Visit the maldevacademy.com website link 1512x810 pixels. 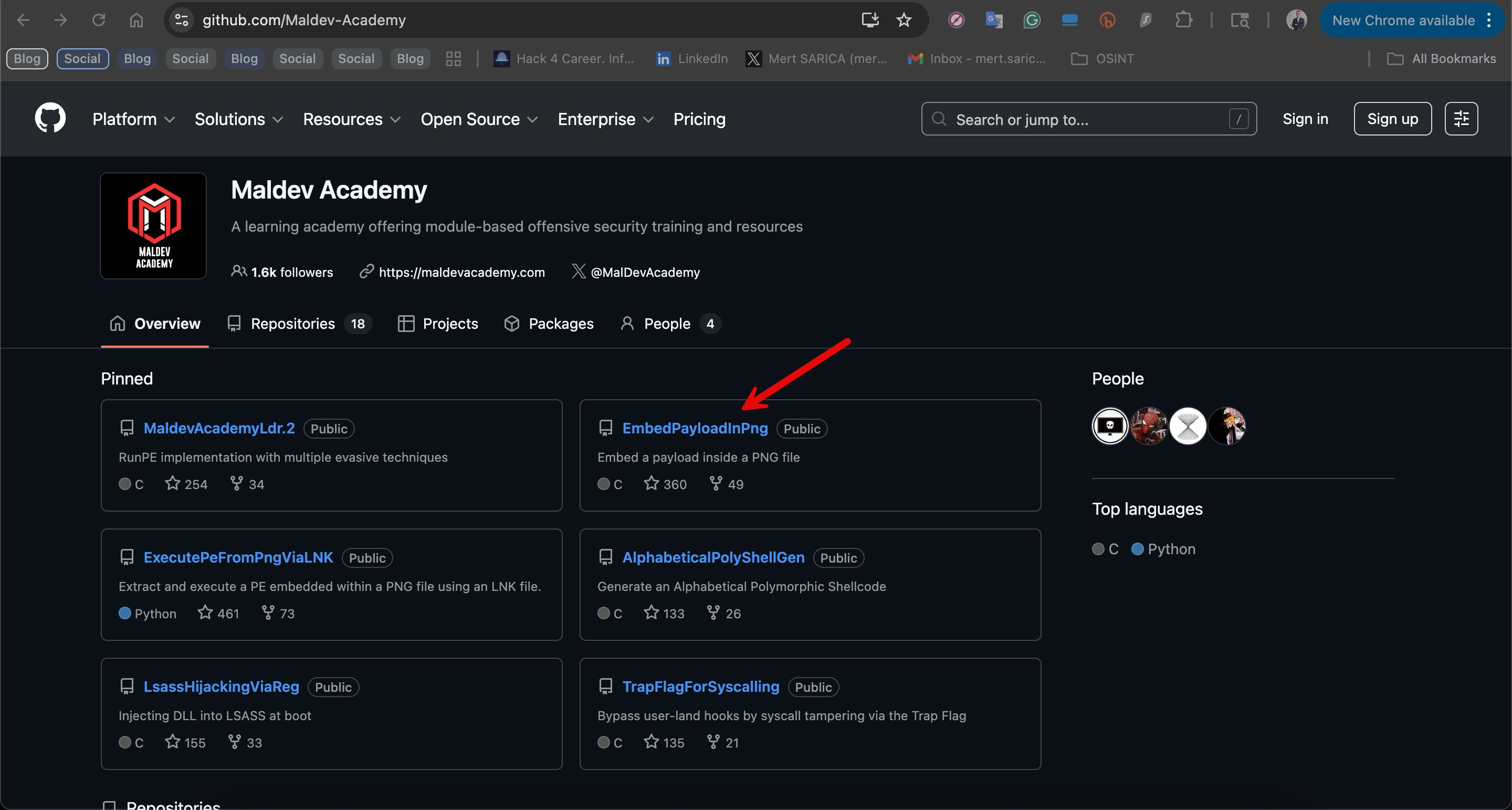pos(462,272)
